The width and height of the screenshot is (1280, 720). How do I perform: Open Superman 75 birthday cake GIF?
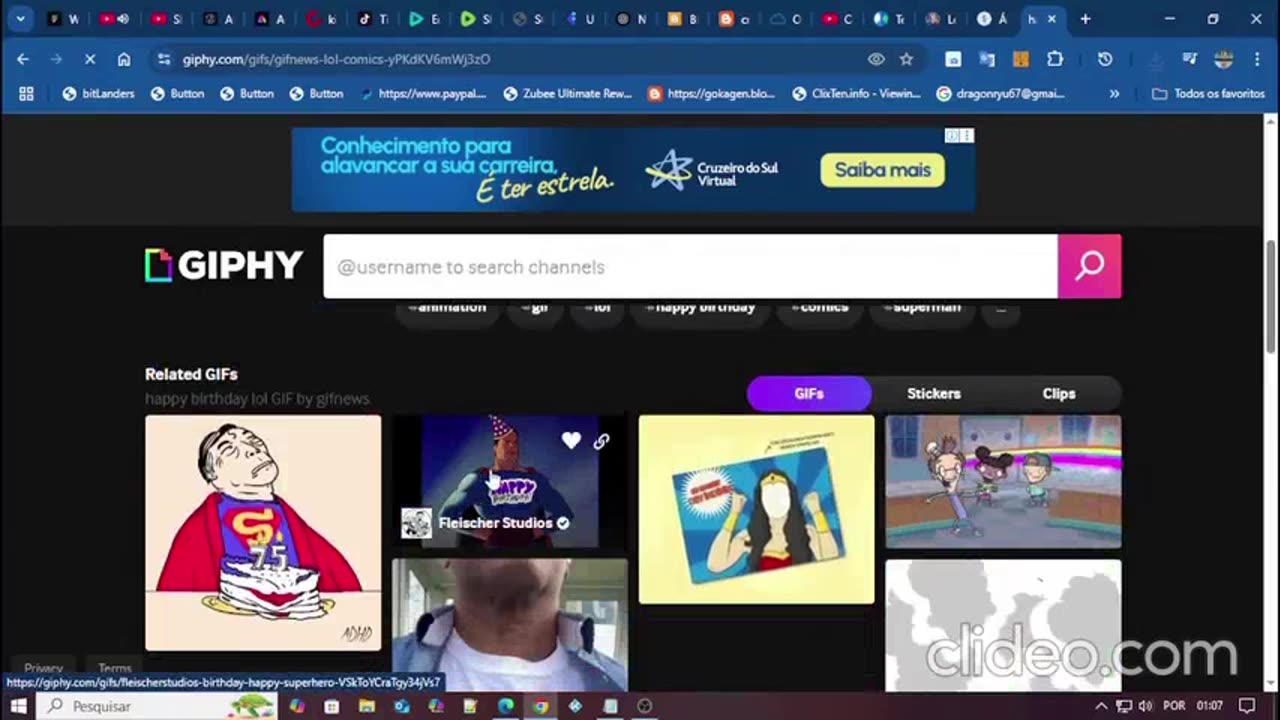[x=263, y=533]
